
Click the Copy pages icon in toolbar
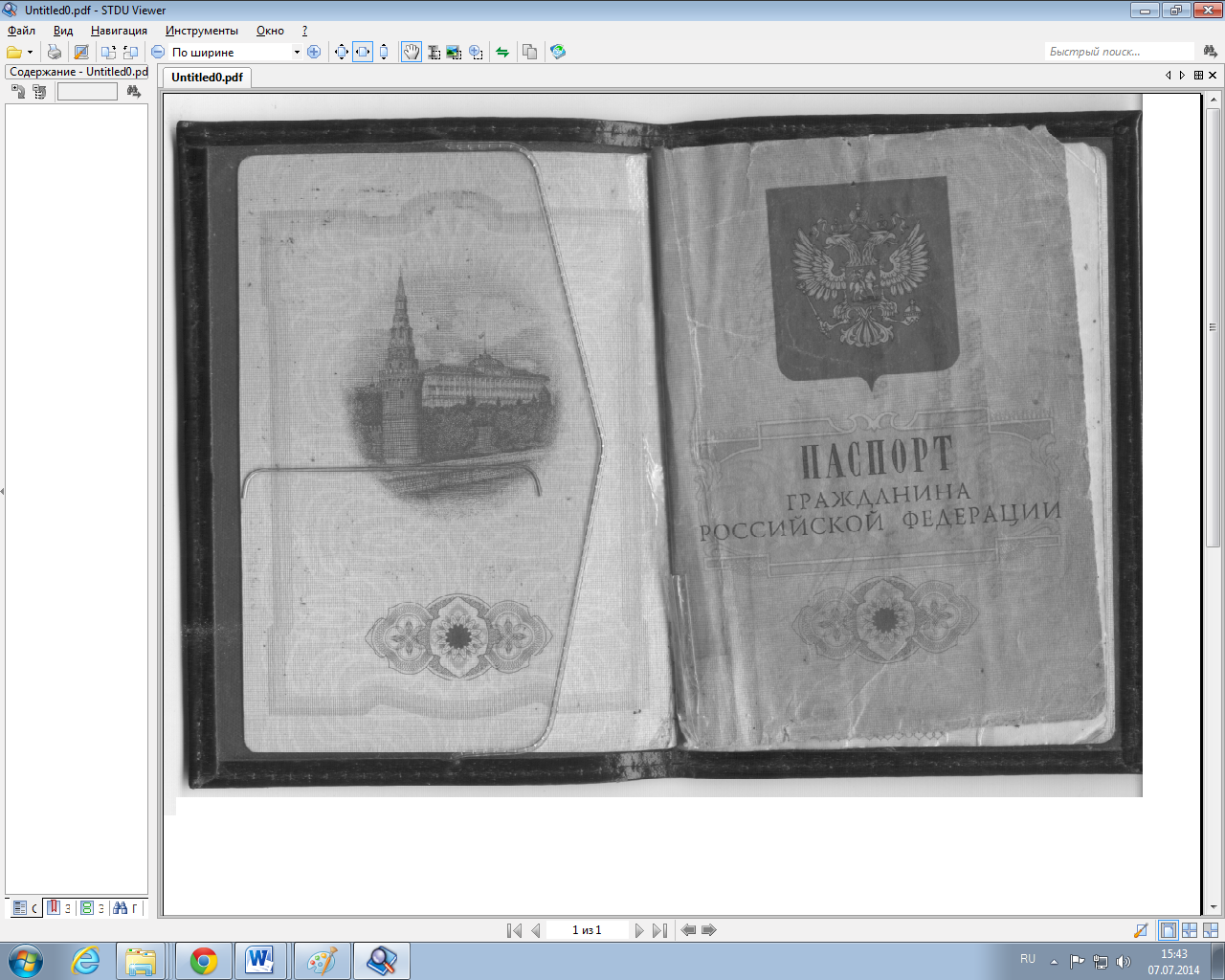pos(530,52)
